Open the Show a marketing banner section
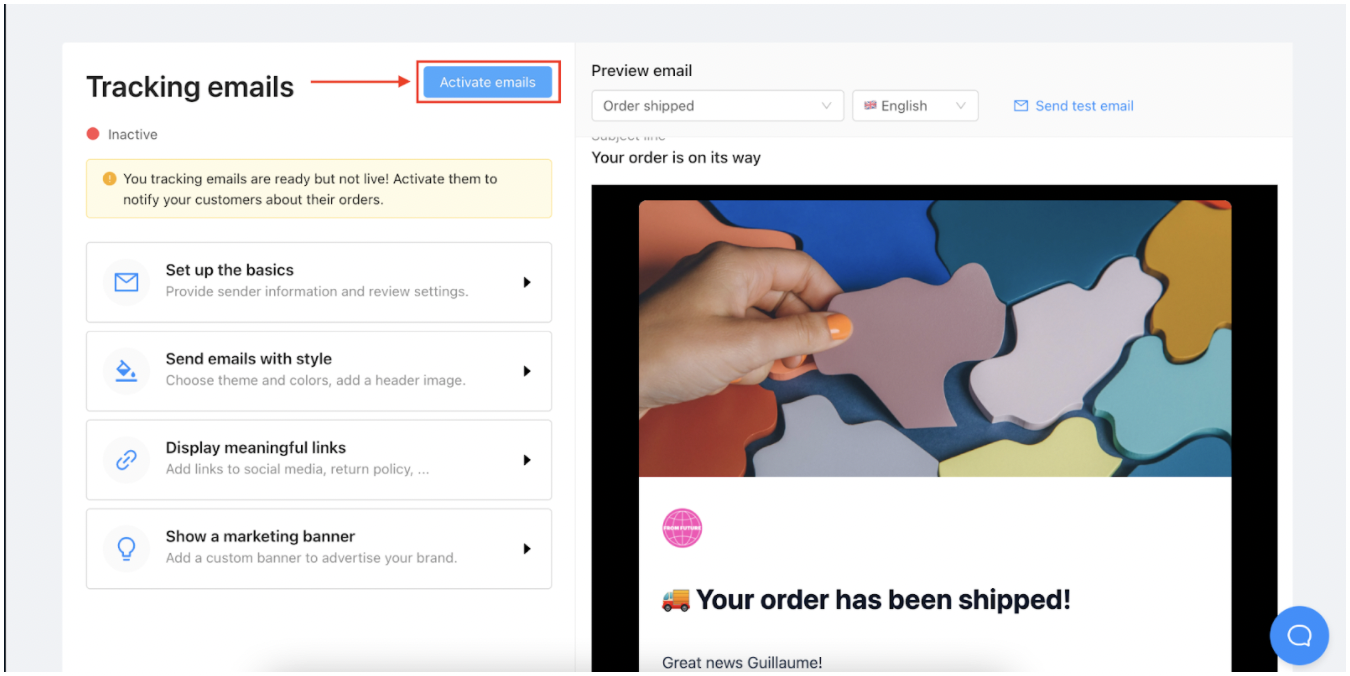This screenshot has height=676, width=1350. click(x=319, y=549)
